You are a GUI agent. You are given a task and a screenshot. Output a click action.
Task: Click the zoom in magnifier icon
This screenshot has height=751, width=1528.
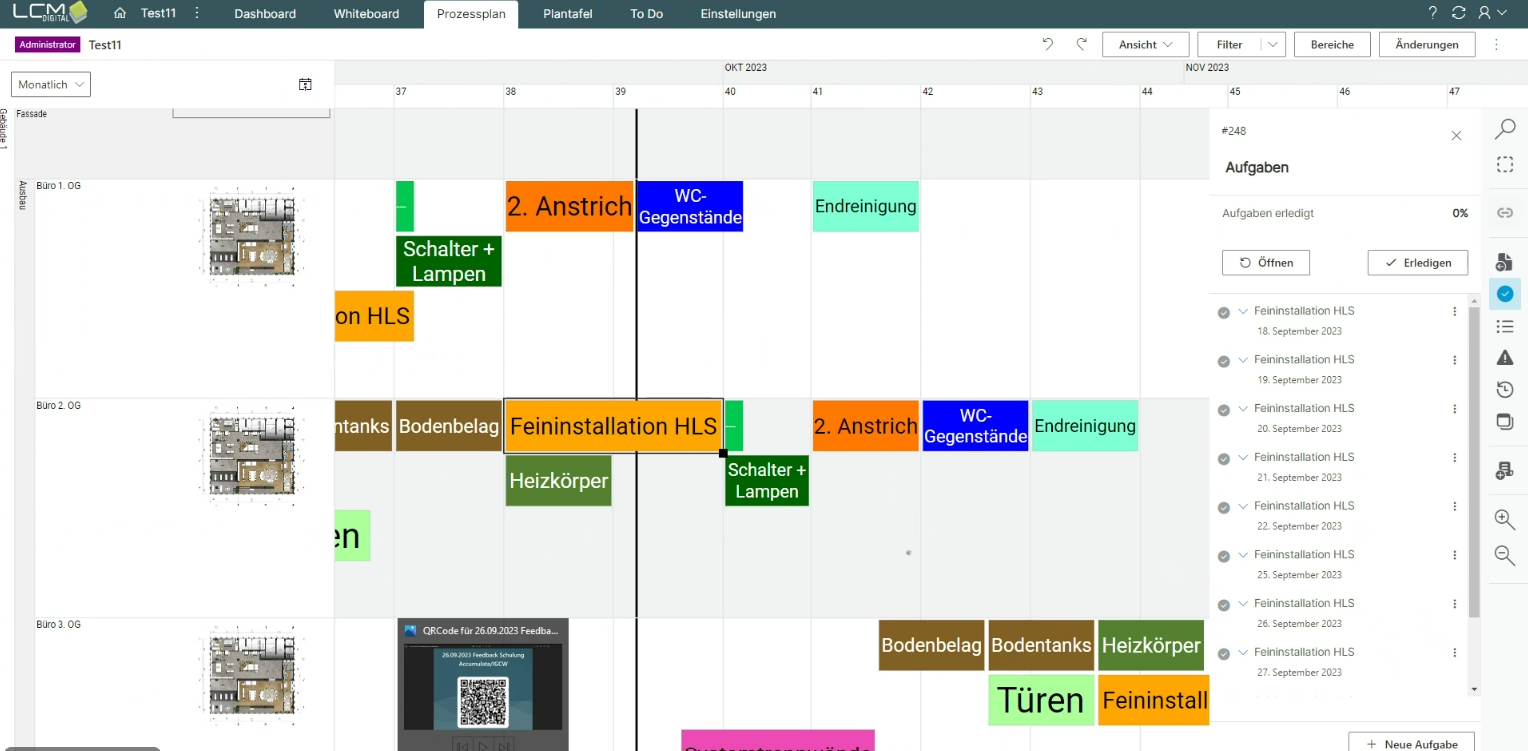click(x=1504, y=519)
